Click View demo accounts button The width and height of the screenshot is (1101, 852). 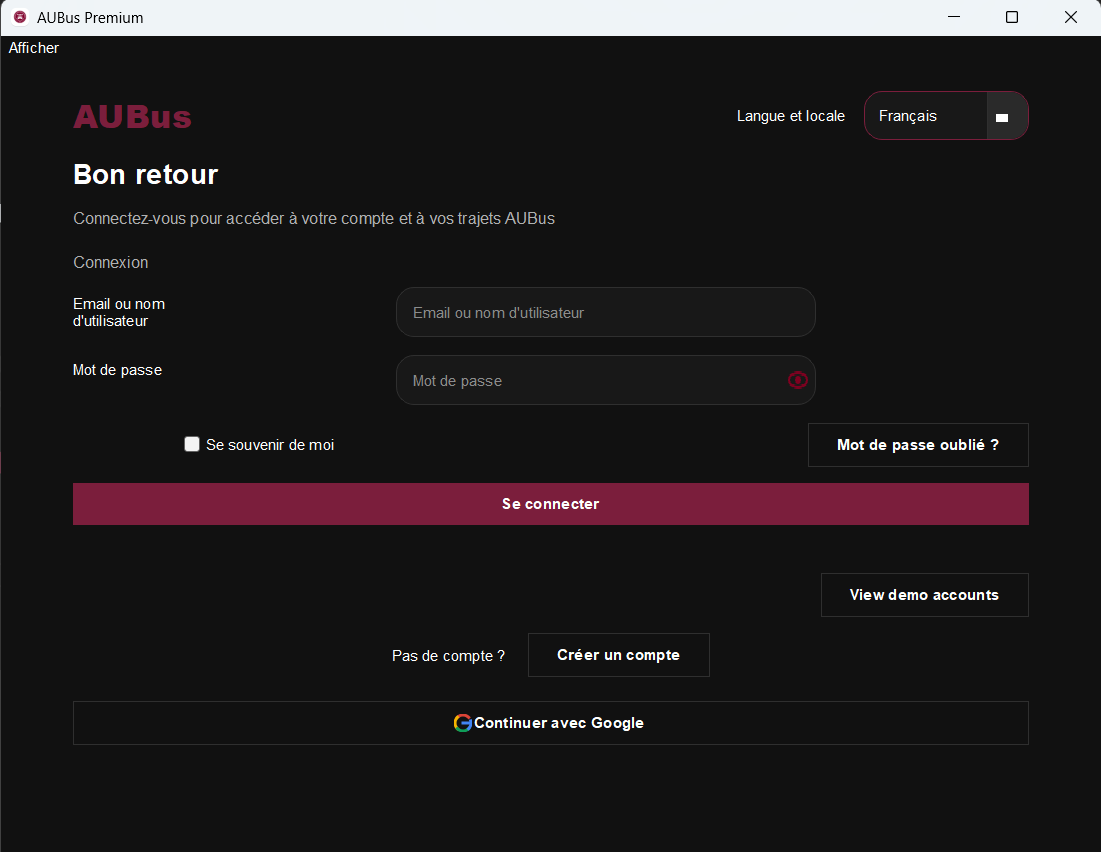924,595
